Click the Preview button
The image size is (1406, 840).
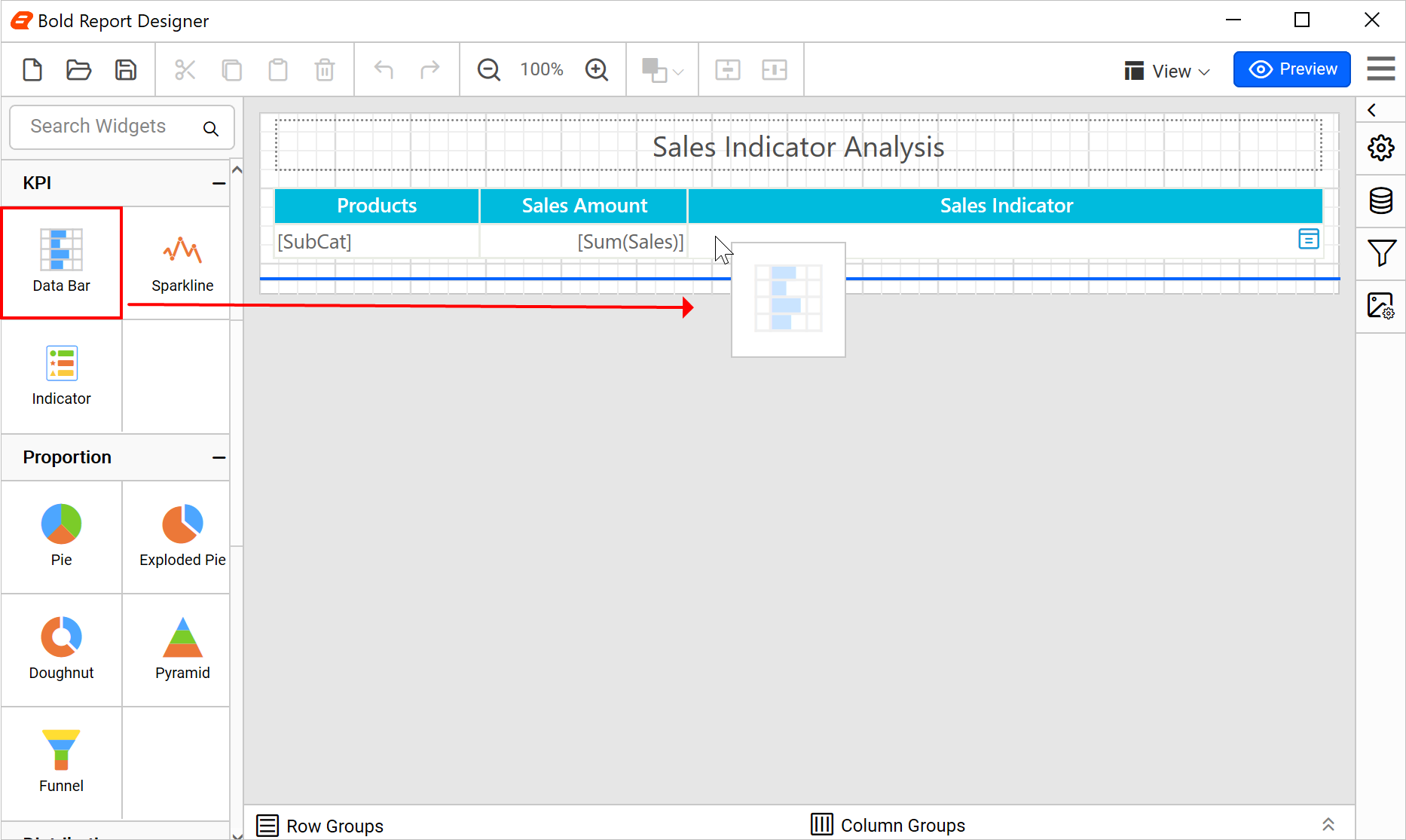1291,69
